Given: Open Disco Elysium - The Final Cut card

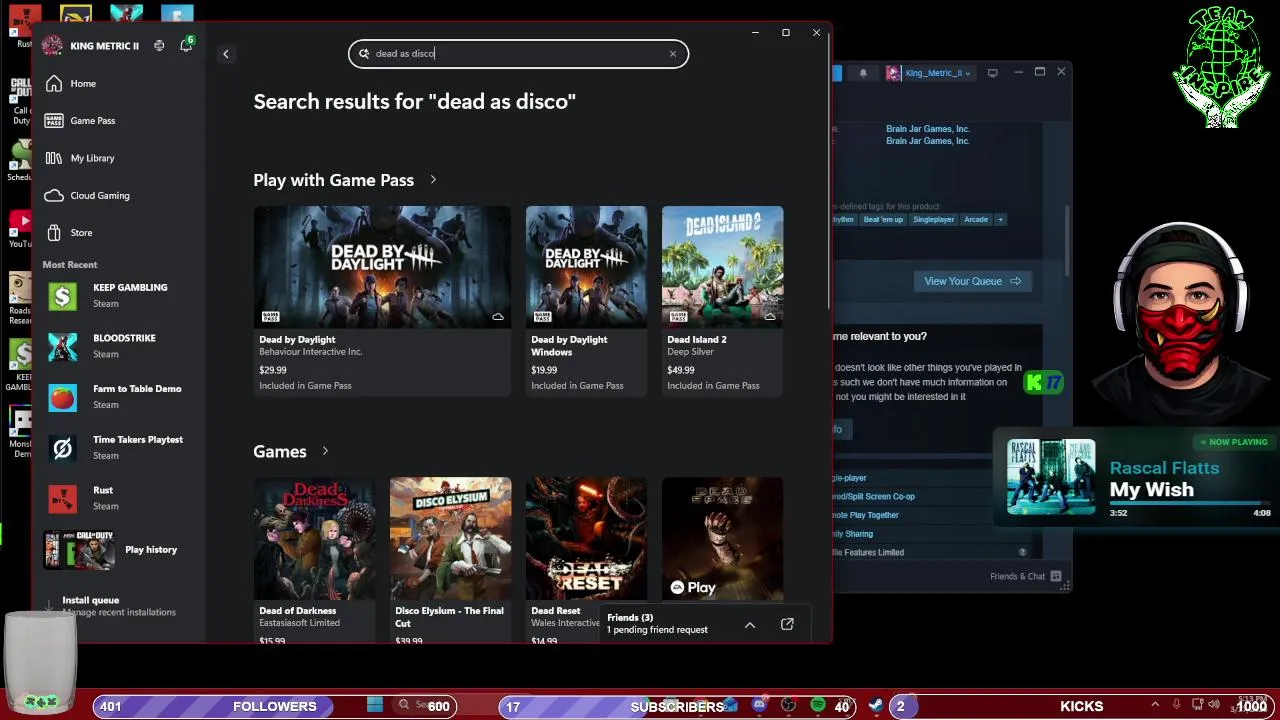Looking at the screenshot, I should click(450, 560).
